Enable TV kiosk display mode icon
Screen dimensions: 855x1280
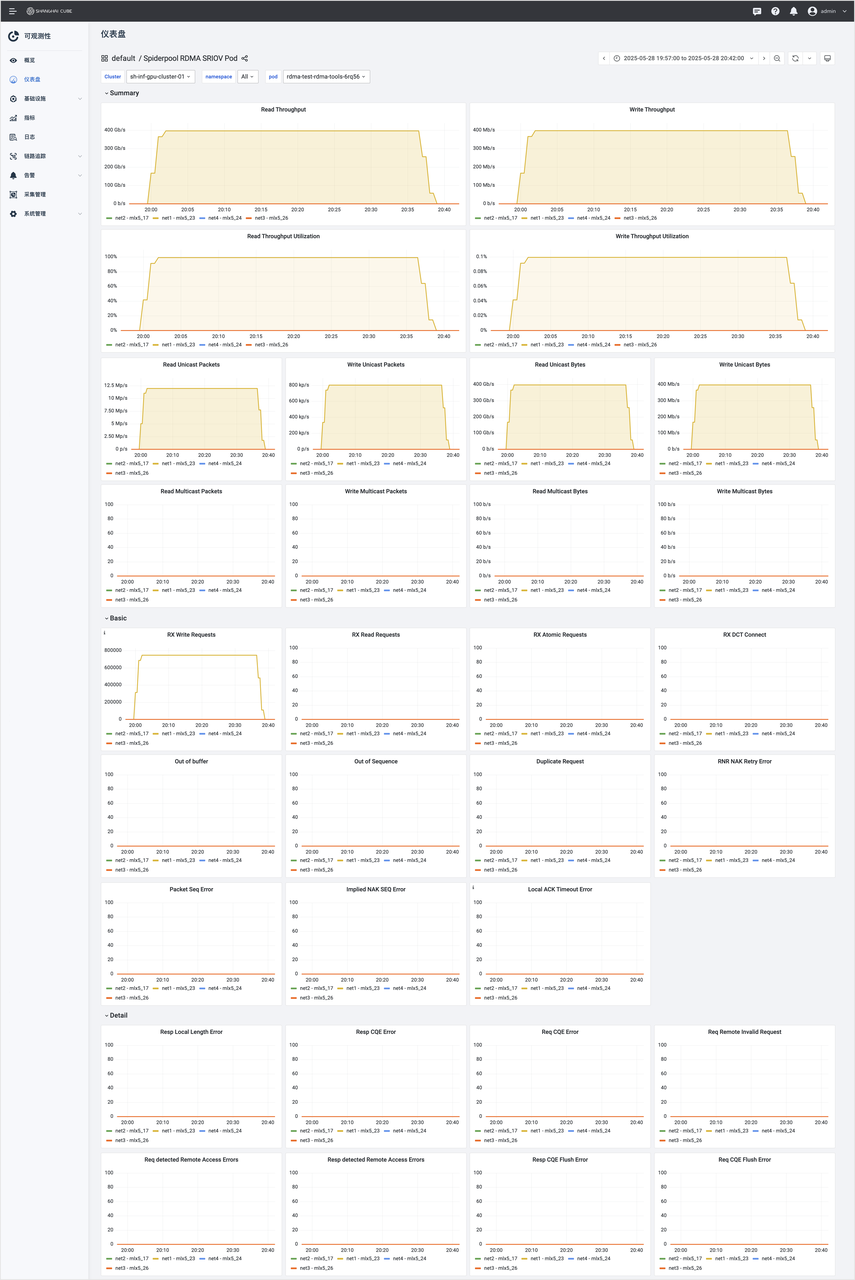pos(828,58)
